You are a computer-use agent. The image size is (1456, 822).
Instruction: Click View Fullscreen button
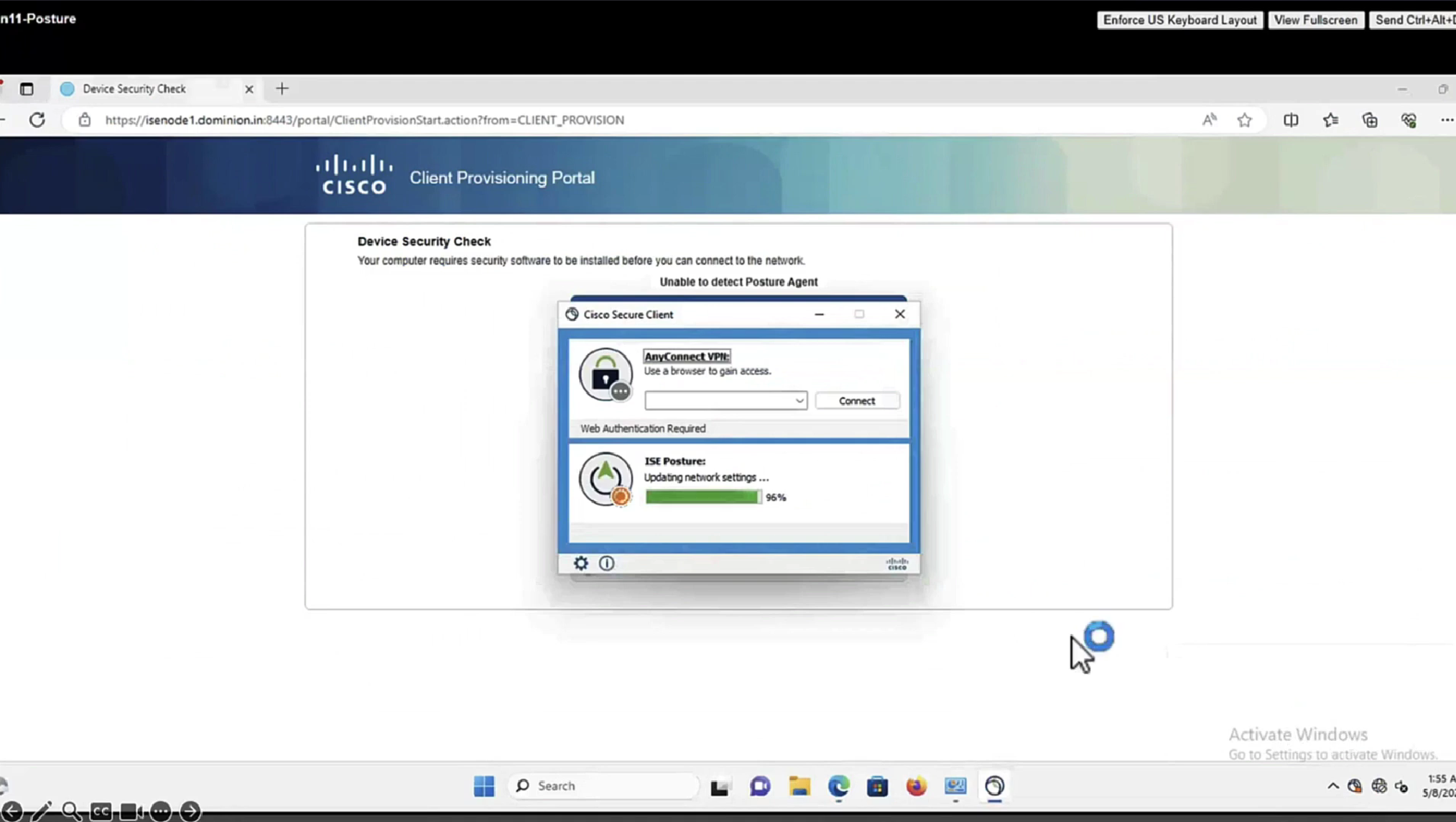point(1315,20)
